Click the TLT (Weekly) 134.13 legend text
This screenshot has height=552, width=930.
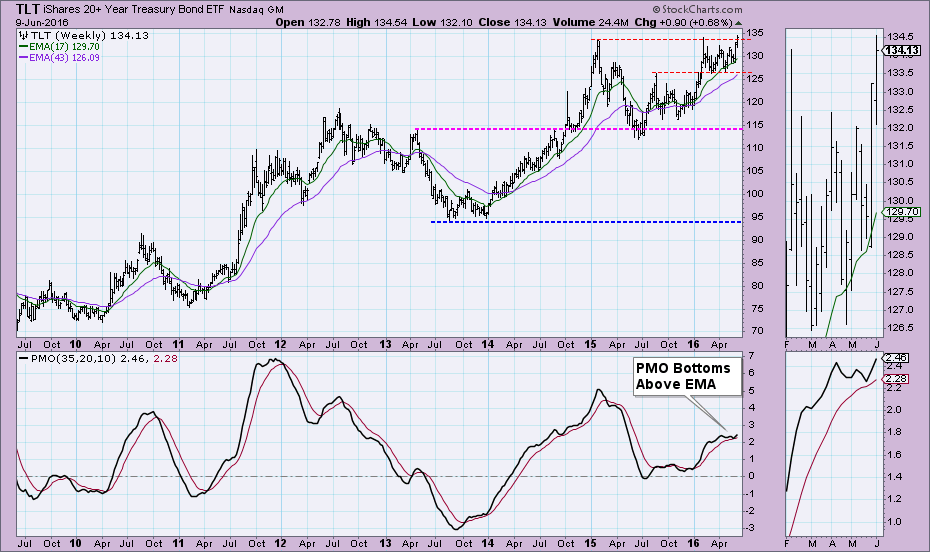90,35
